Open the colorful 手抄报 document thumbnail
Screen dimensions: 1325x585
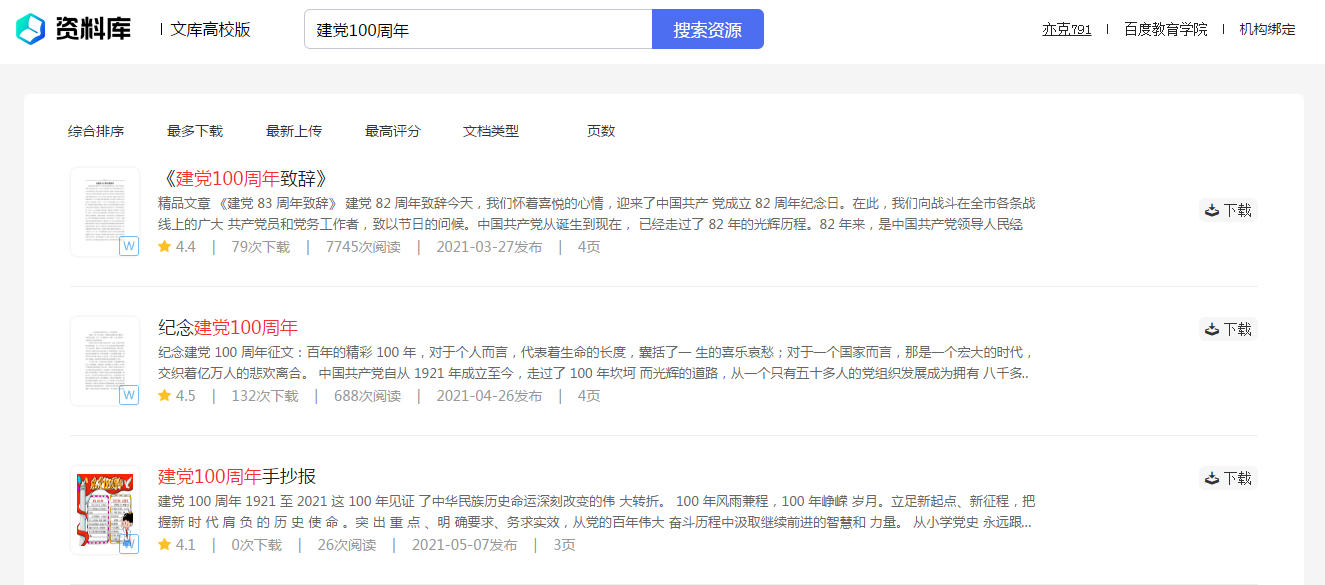click(105, 509)
